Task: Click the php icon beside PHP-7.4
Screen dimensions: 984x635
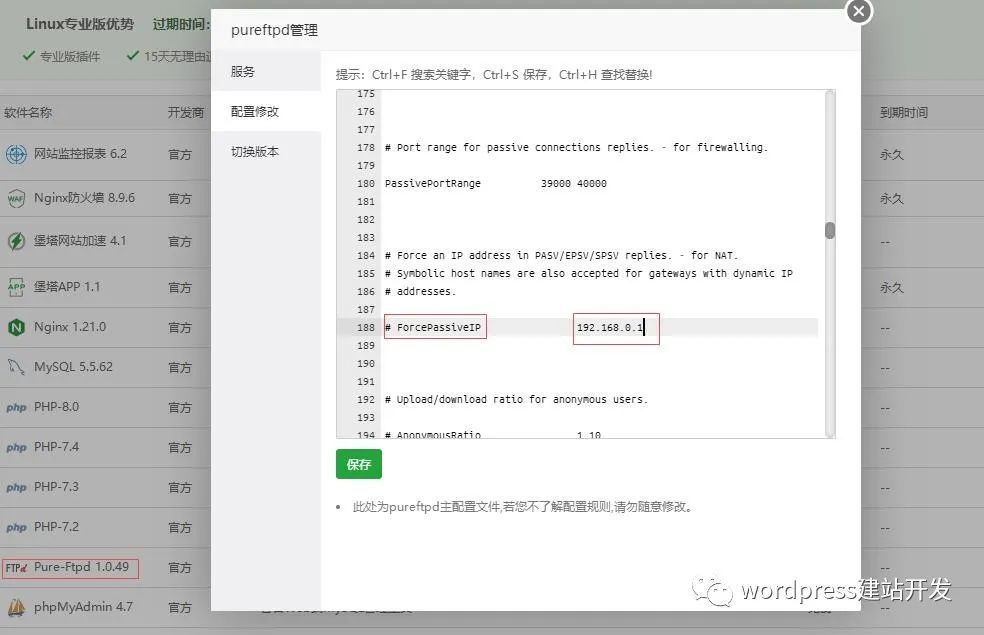Action: [x=16, y=448]
